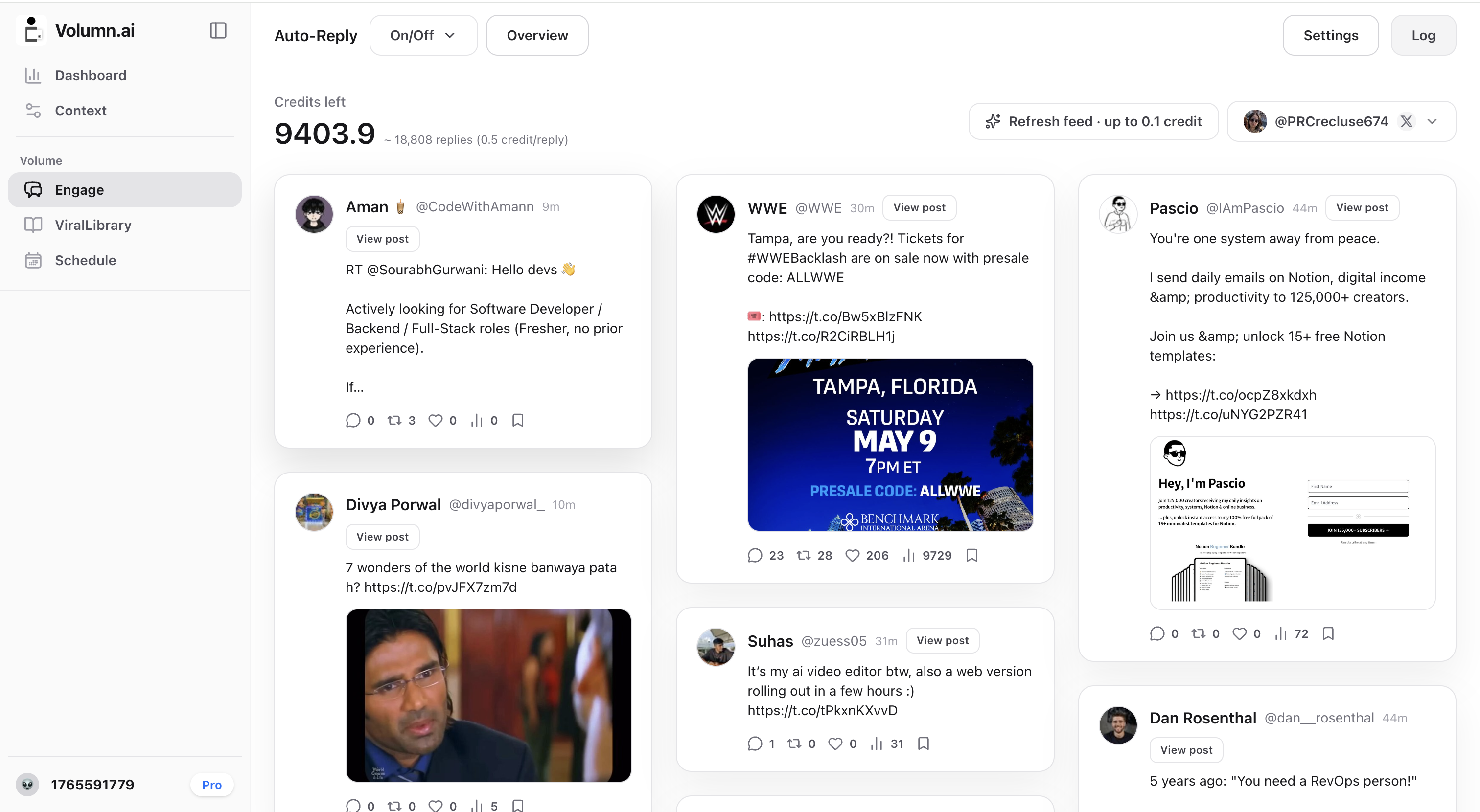Click Dan Rosenthal's avatar
Screen dimensions: 1480x812
(1117, 725)
